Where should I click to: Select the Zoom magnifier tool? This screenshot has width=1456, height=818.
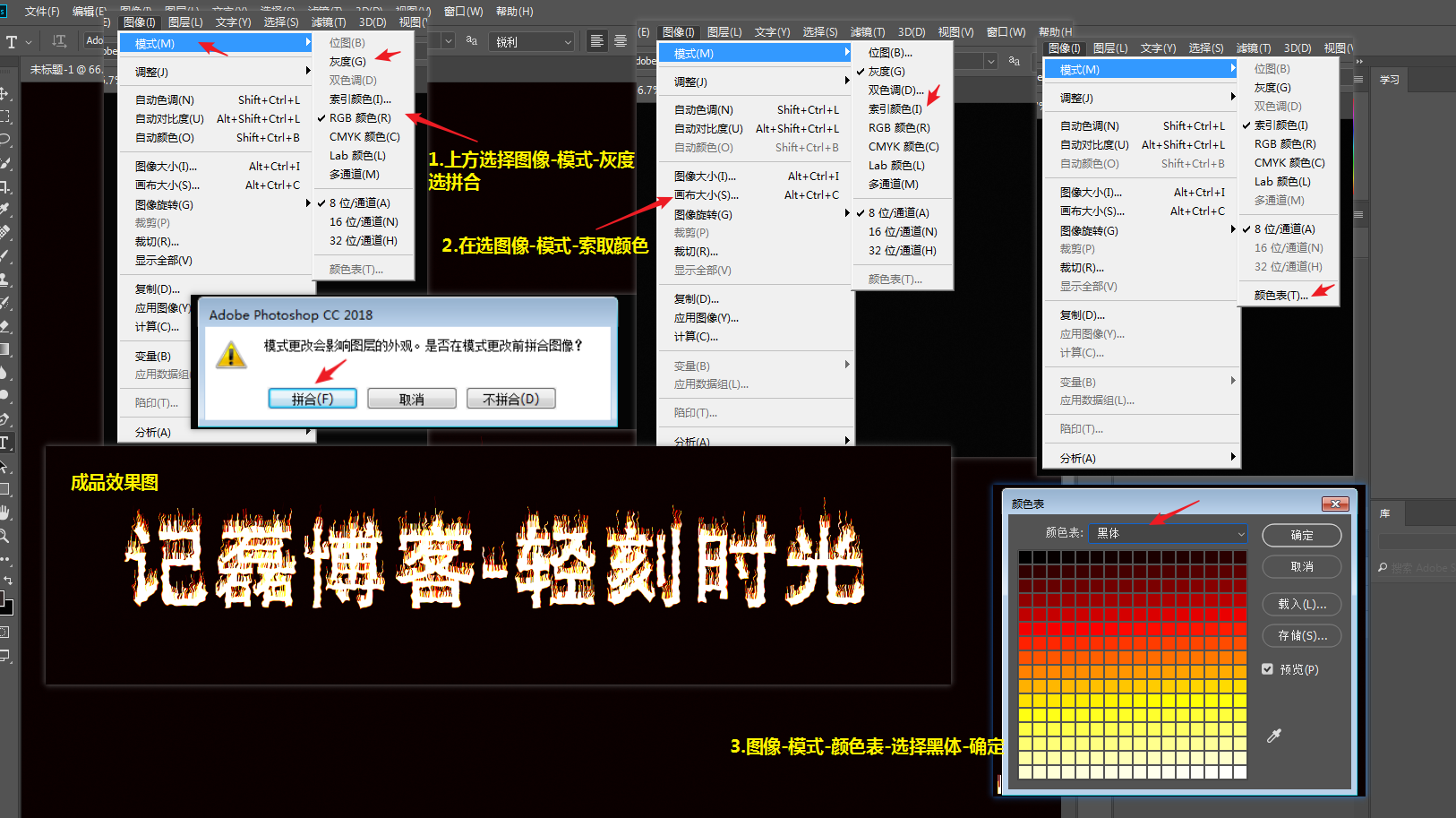click(x=5, y=536)
